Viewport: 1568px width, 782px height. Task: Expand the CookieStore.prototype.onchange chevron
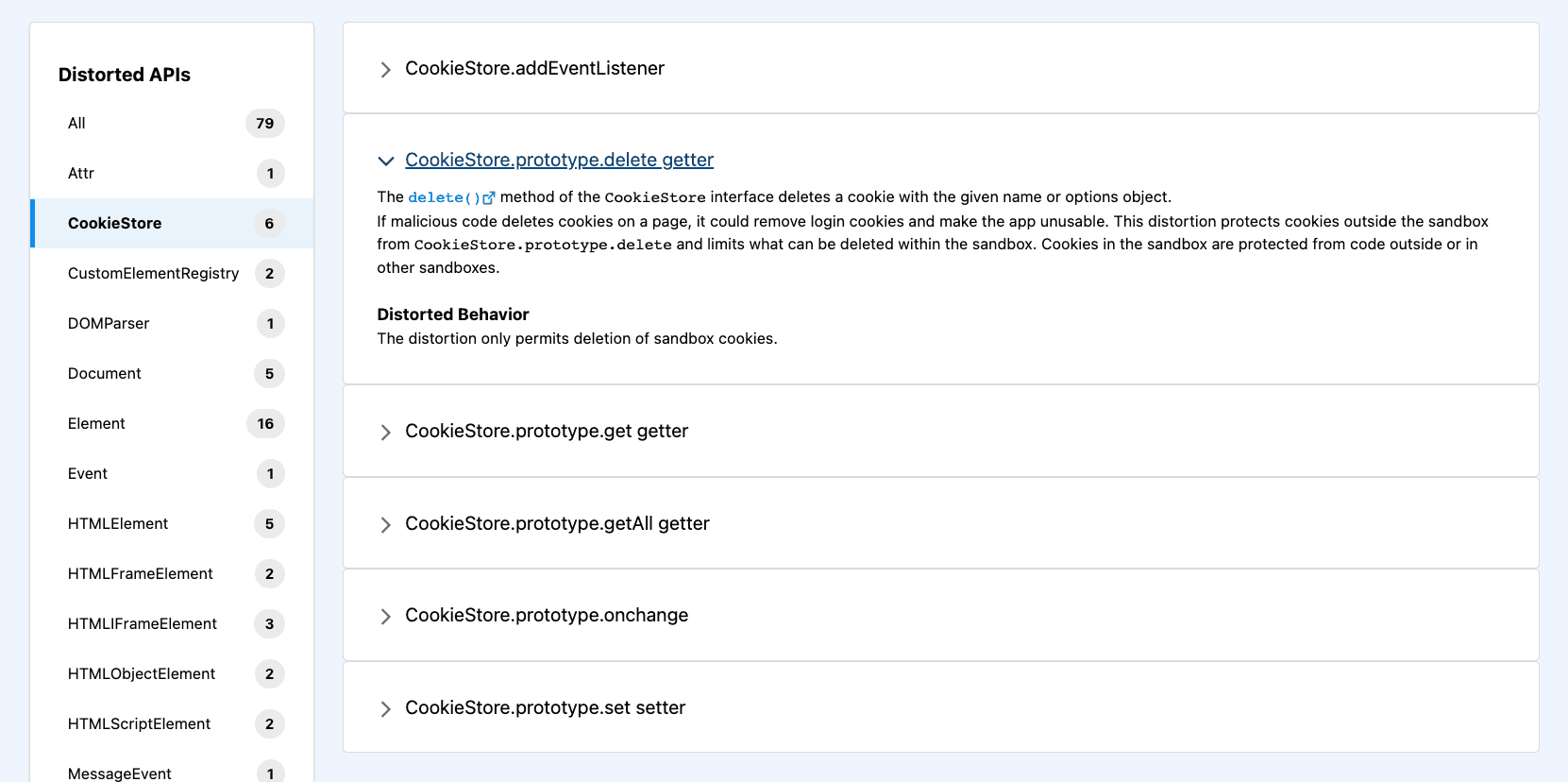(385, 617)
